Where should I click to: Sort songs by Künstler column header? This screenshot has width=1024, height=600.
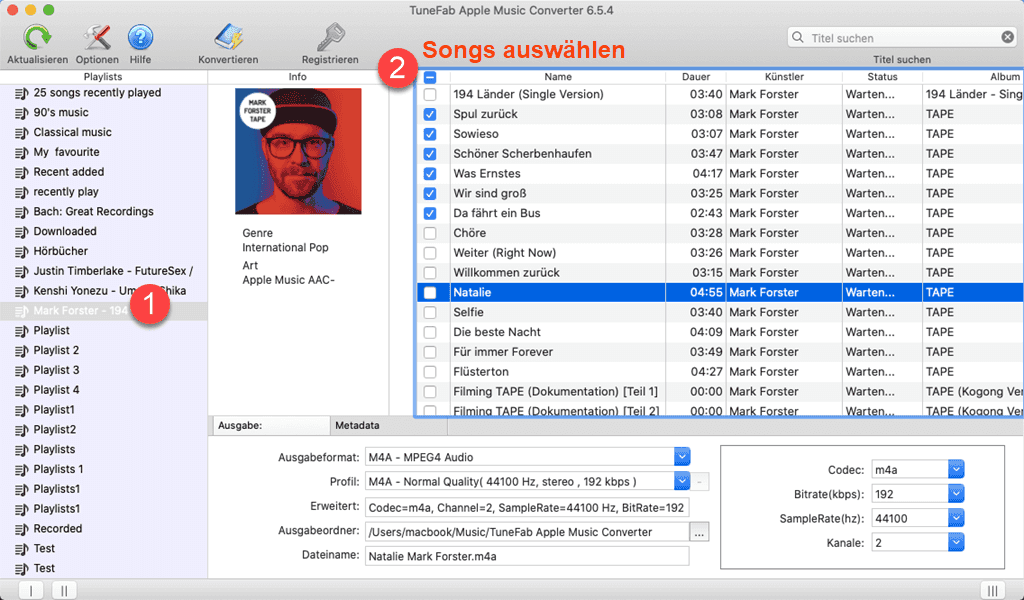pos(784,77)
